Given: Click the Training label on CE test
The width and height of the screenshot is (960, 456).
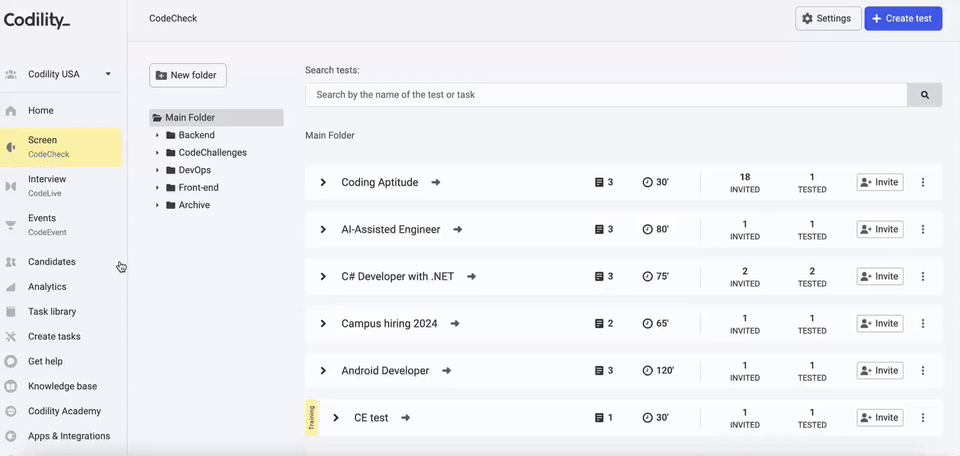Looking at the screenshot, I should [312, 417].
